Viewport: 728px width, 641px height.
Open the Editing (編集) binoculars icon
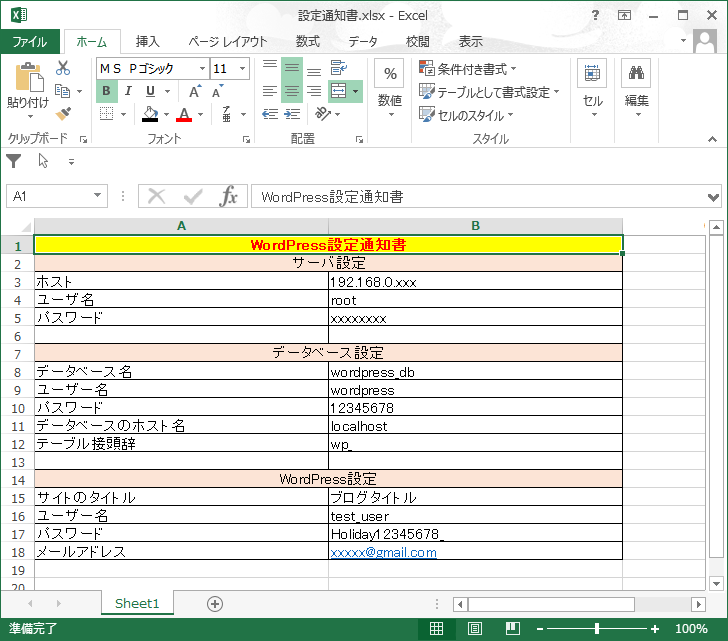point(636,73)
